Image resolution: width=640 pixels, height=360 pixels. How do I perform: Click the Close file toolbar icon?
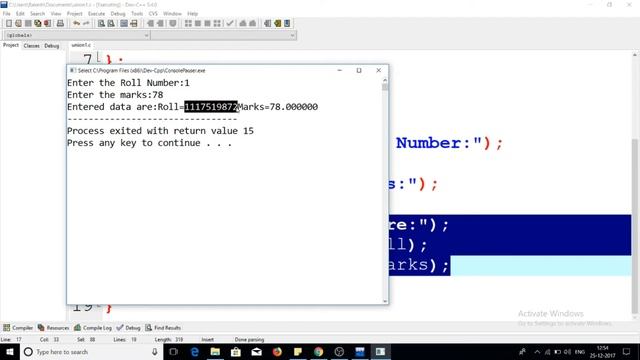click(48, 24)
